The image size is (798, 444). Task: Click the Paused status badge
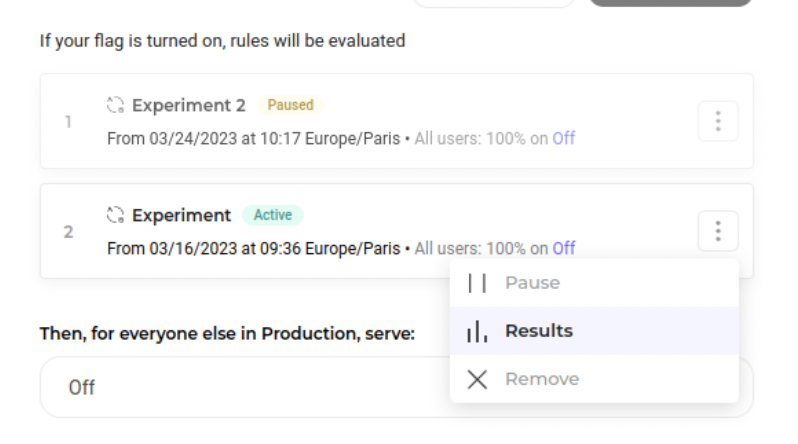point(290,105)
